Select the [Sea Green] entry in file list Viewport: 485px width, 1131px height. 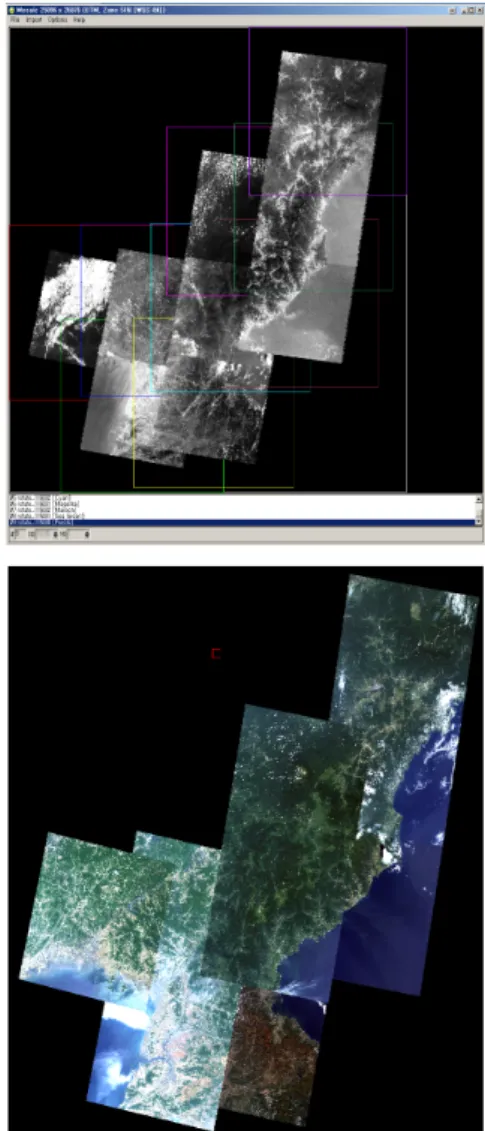click(x=244, y=516)
